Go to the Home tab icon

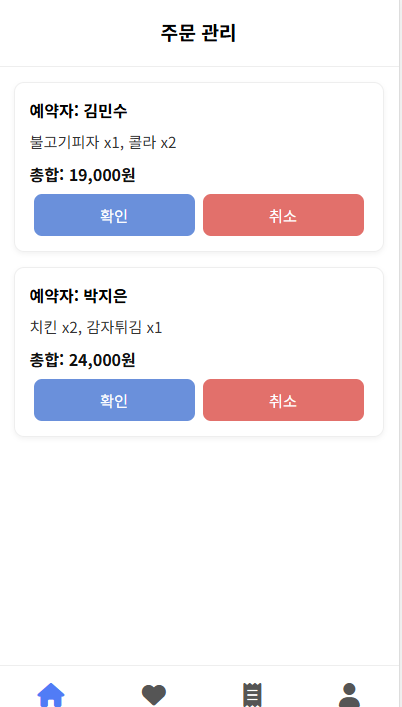coord(51,695)
